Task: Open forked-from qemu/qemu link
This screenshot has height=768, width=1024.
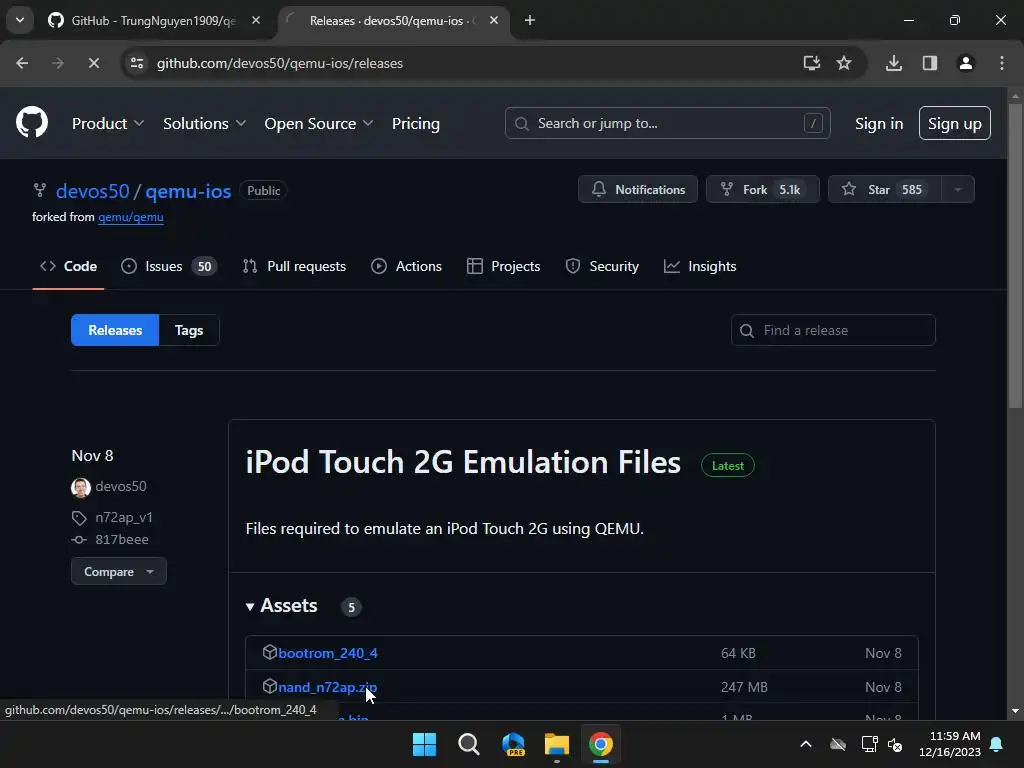Action: (131, 217)
